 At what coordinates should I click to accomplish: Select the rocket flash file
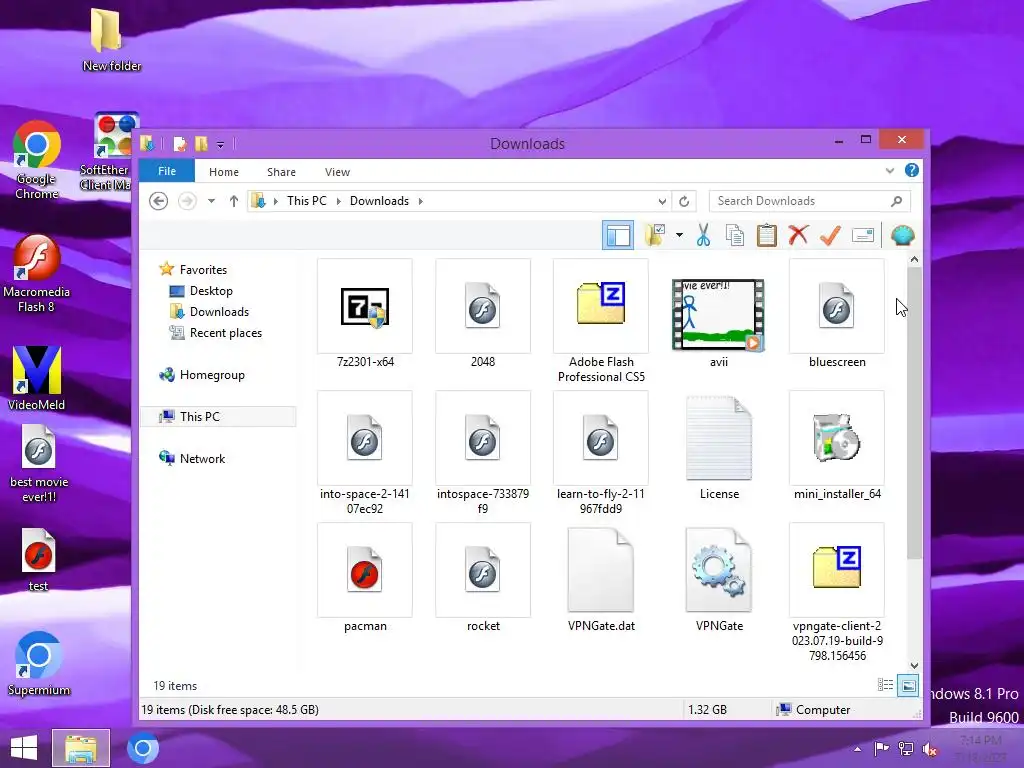point(483,578)
